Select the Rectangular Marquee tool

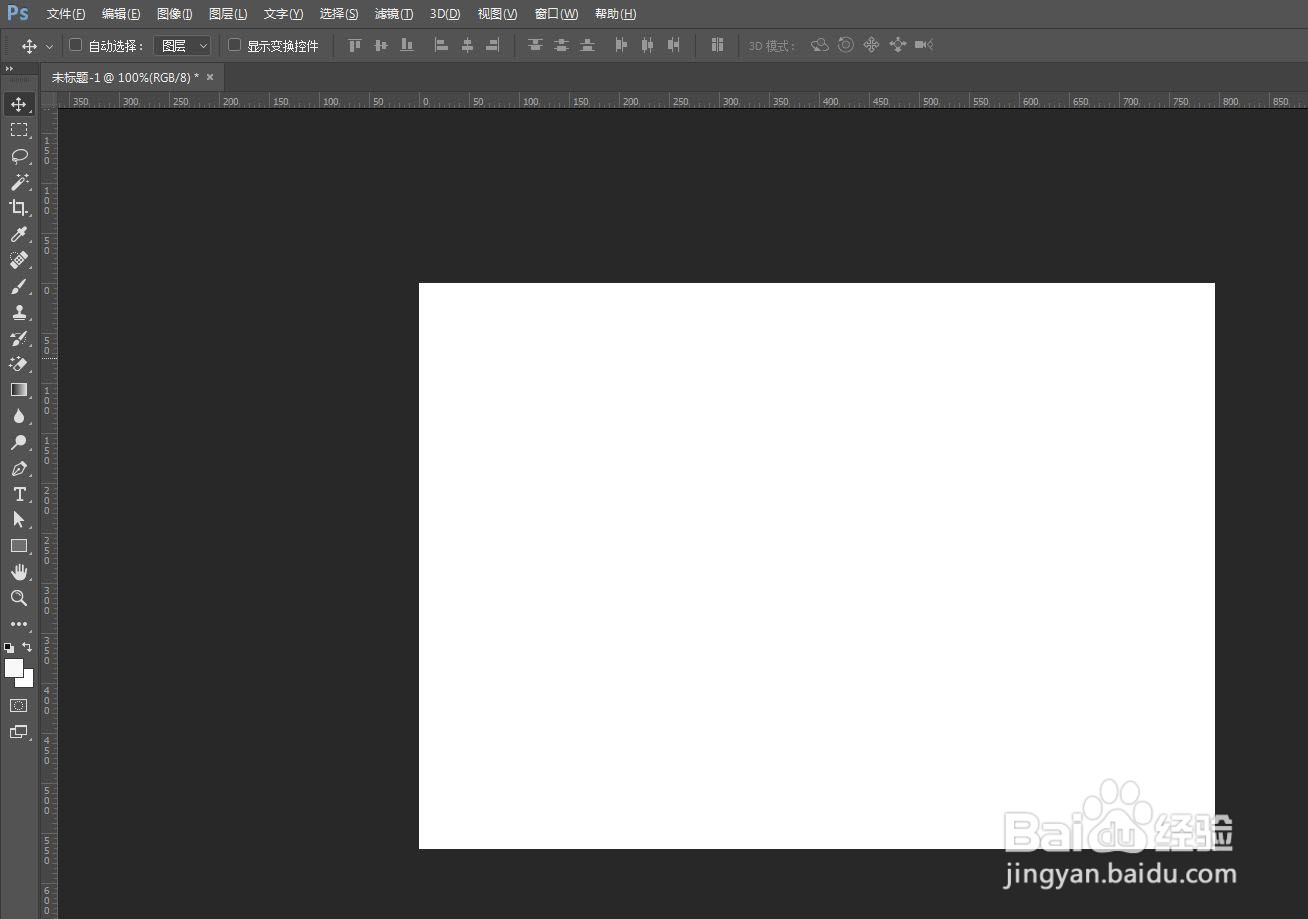point(19,130)
